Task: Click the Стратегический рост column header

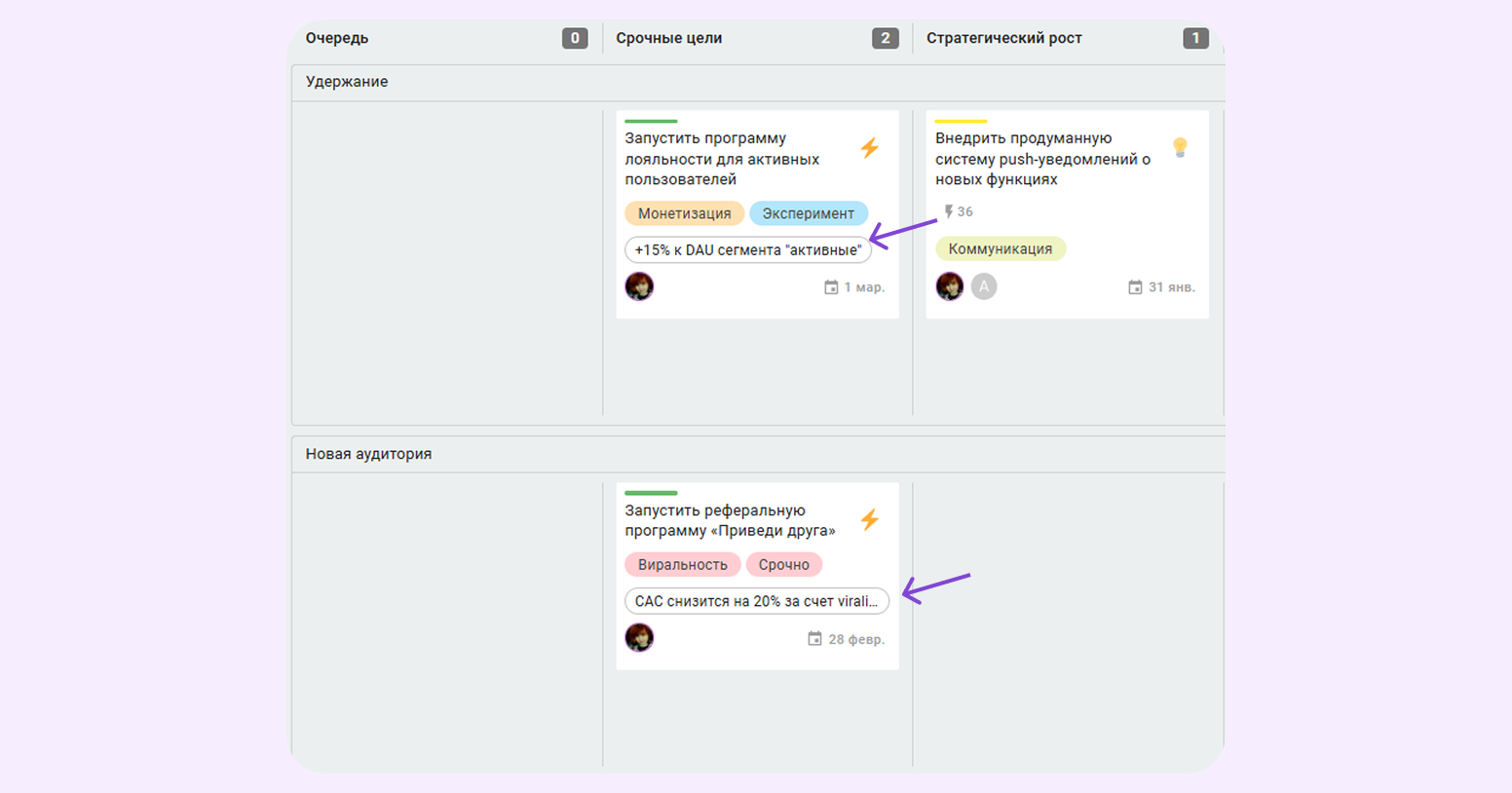Action: 1003,38
